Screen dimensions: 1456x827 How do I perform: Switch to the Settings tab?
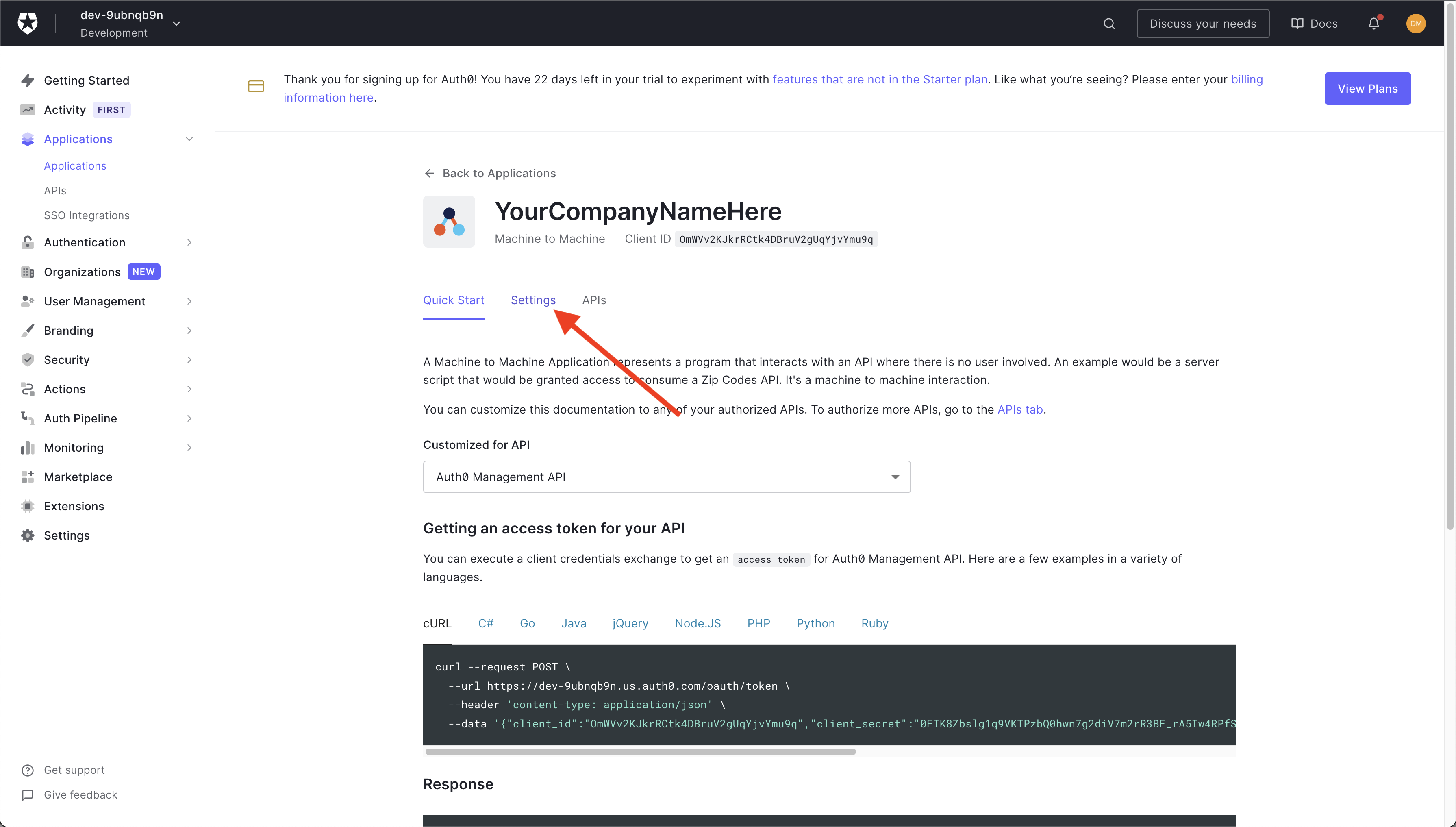532,300
